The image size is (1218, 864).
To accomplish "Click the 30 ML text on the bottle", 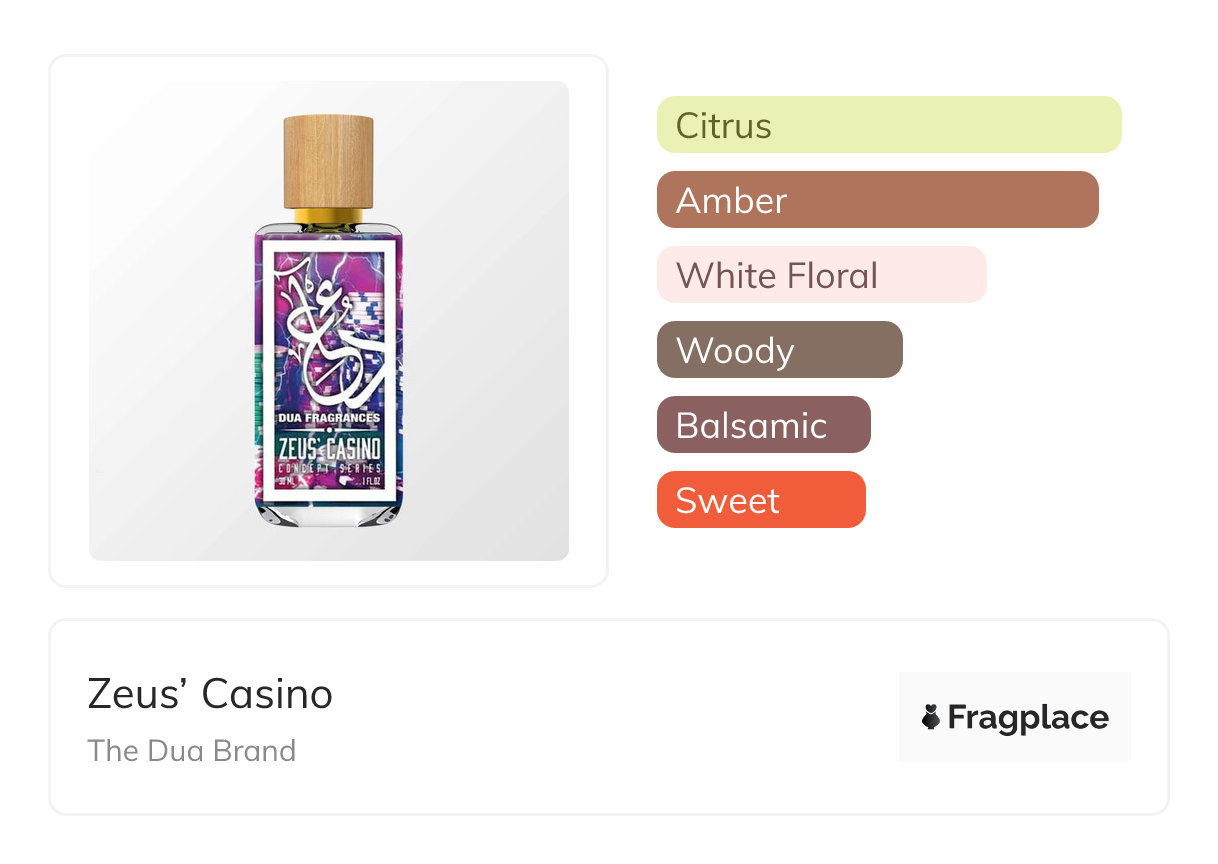I will [x=287, y=482].
